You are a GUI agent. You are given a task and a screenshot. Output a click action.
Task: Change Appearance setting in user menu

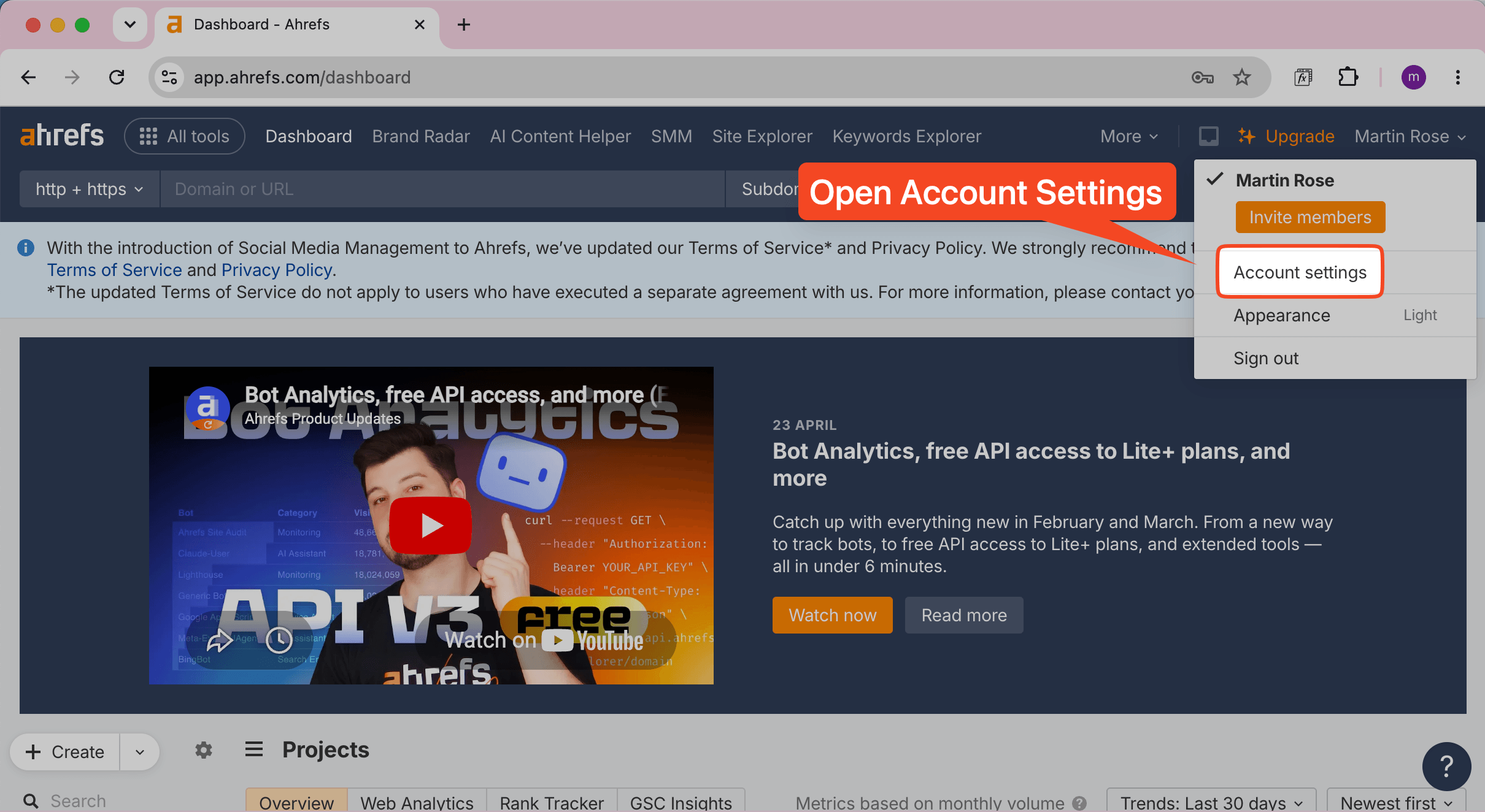click(x=1335, y=315)
